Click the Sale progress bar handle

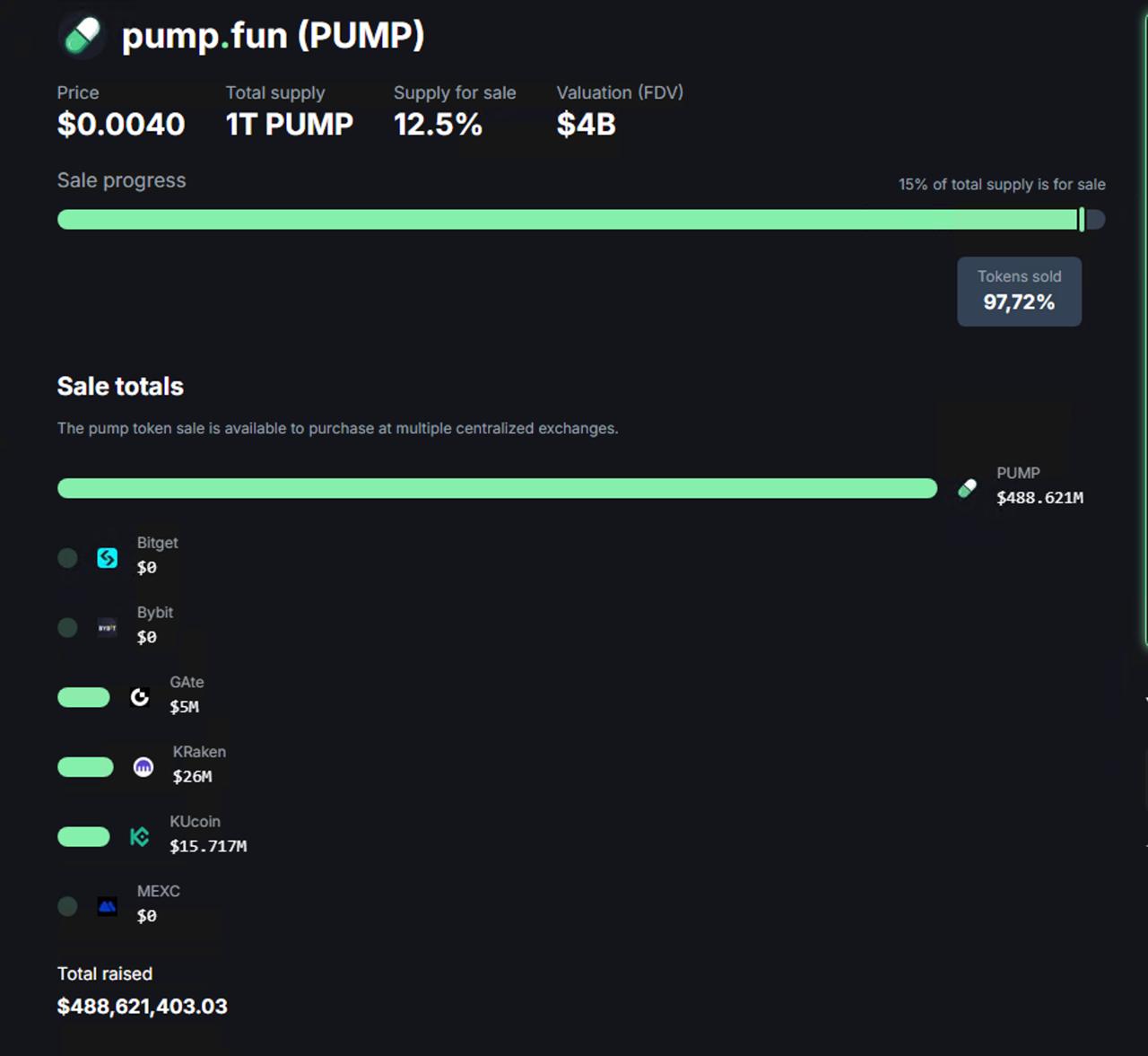point(1082,219)
